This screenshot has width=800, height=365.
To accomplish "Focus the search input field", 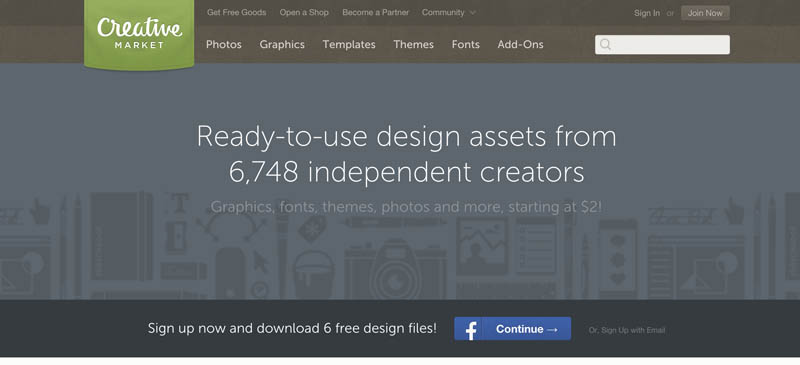I will pyautogui.click(x=662, y=44).
